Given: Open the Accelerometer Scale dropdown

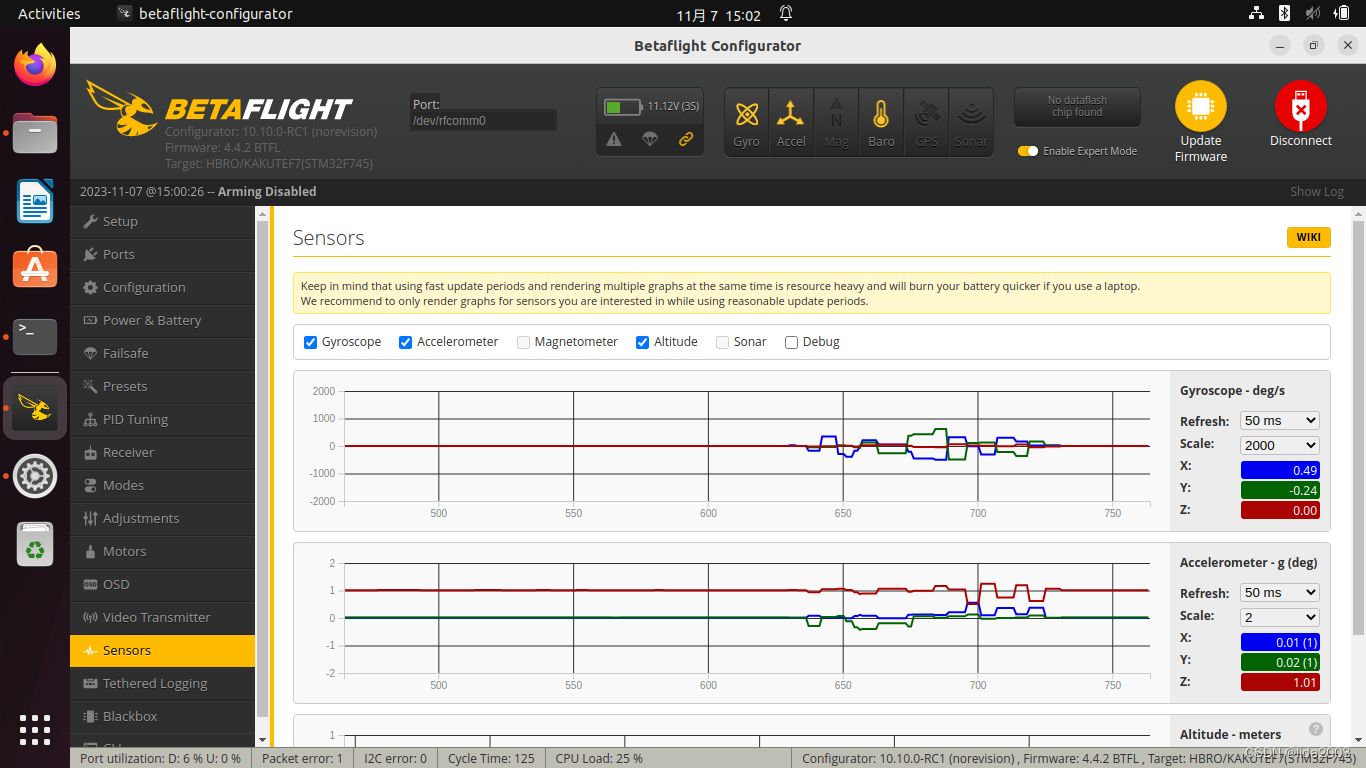Looking at the screenshot, I should [1280, 617].
